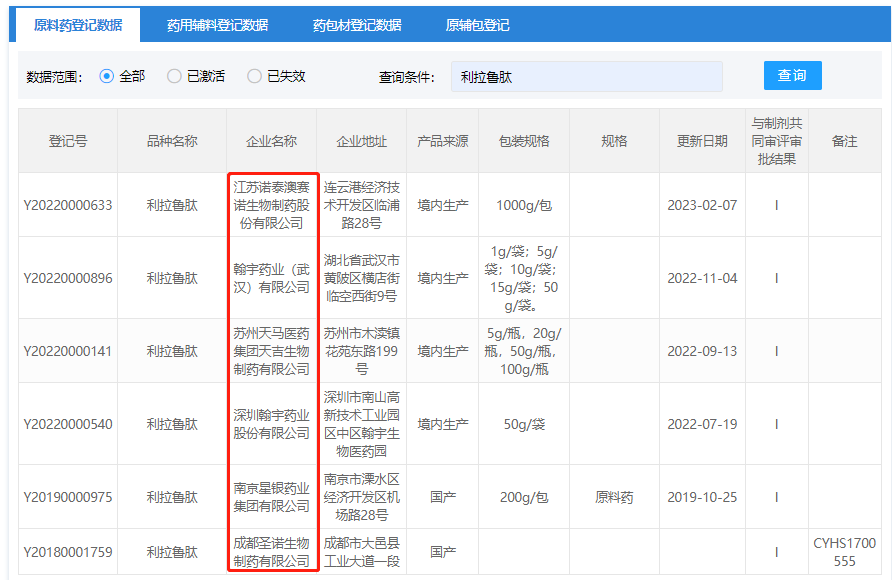The height and width of the screenshot is (580, 892).
Task: Click address 深圳市南山高新技术工业园区中区翰宇生物医药园
Action: click(361, 424)
